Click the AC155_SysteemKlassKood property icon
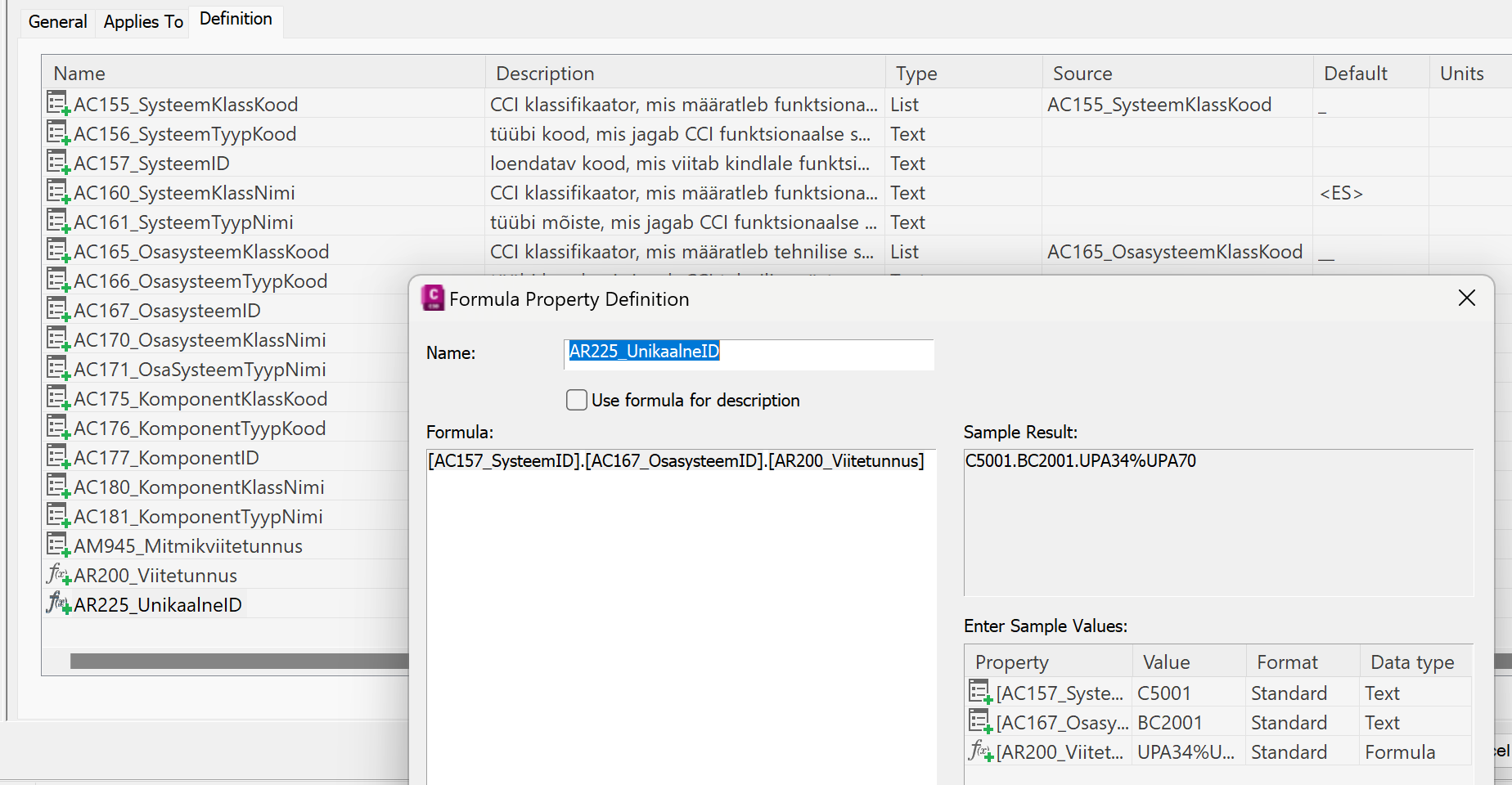 [58, 104]
